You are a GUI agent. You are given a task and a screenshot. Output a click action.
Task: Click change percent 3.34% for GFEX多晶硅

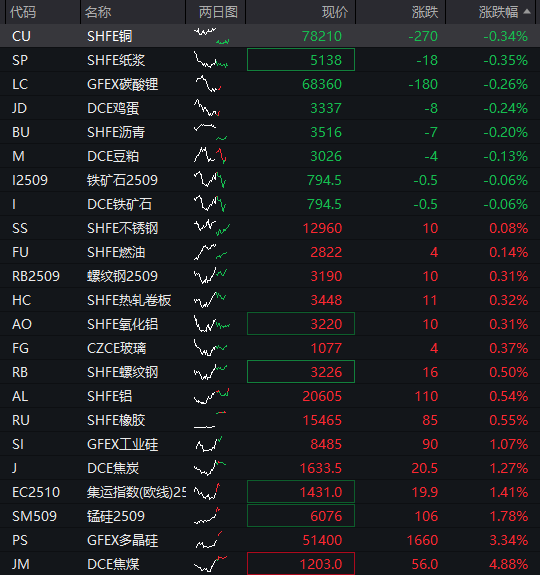point(509,540)
